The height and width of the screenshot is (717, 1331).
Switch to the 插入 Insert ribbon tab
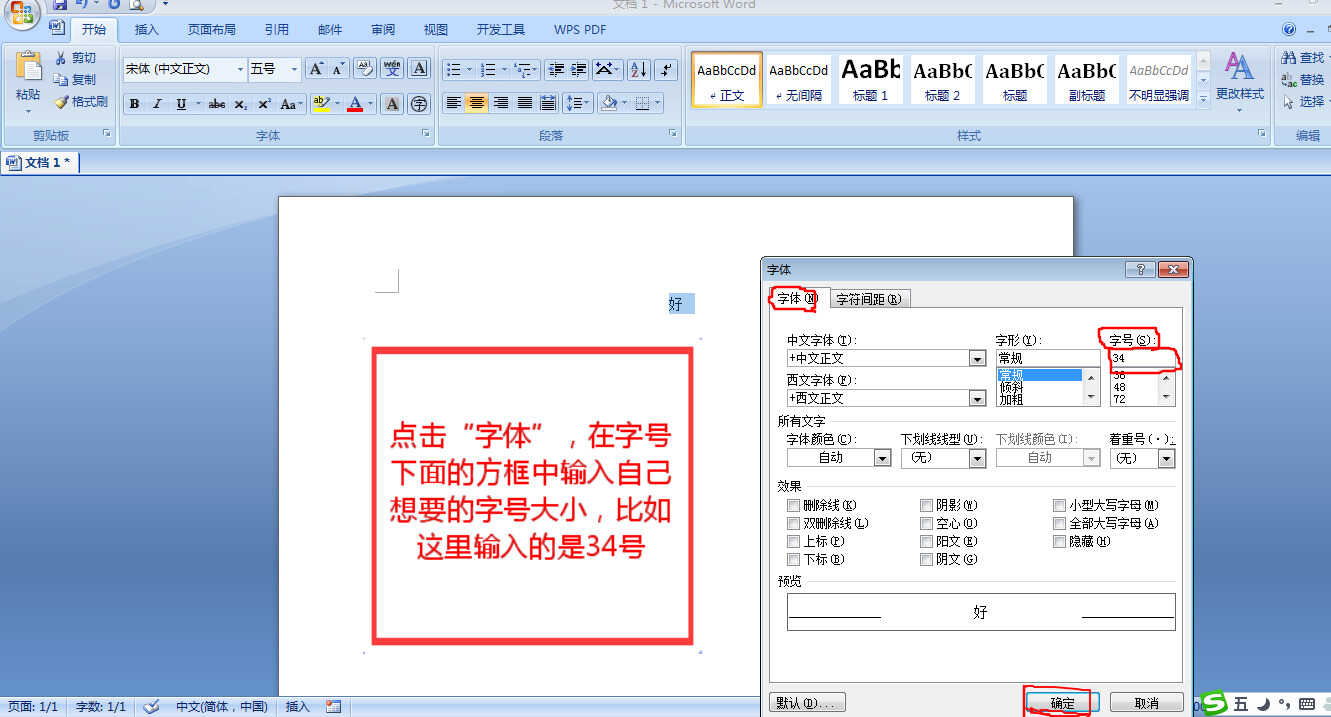click(147, 30)
